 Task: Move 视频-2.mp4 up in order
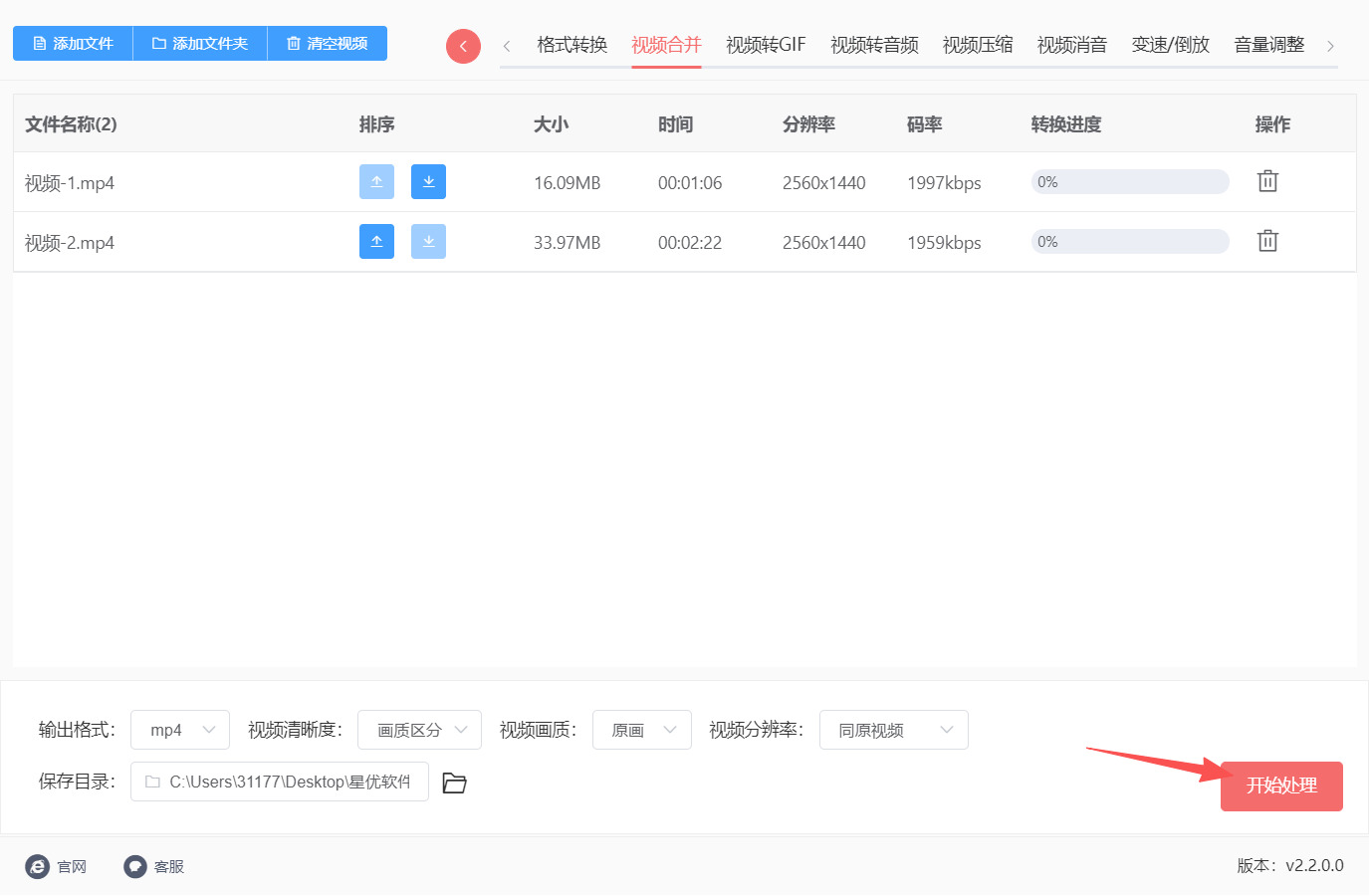click(376, 241)
